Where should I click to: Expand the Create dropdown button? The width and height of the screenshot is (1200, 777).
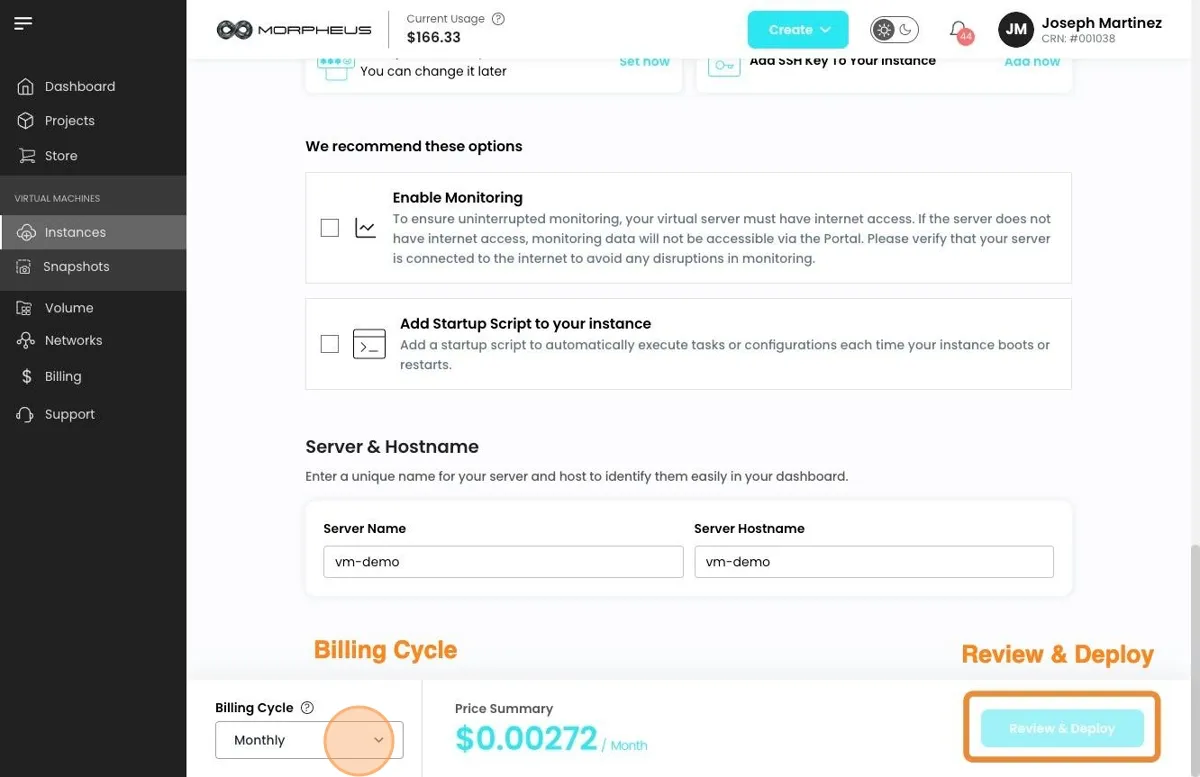[798, 30]
